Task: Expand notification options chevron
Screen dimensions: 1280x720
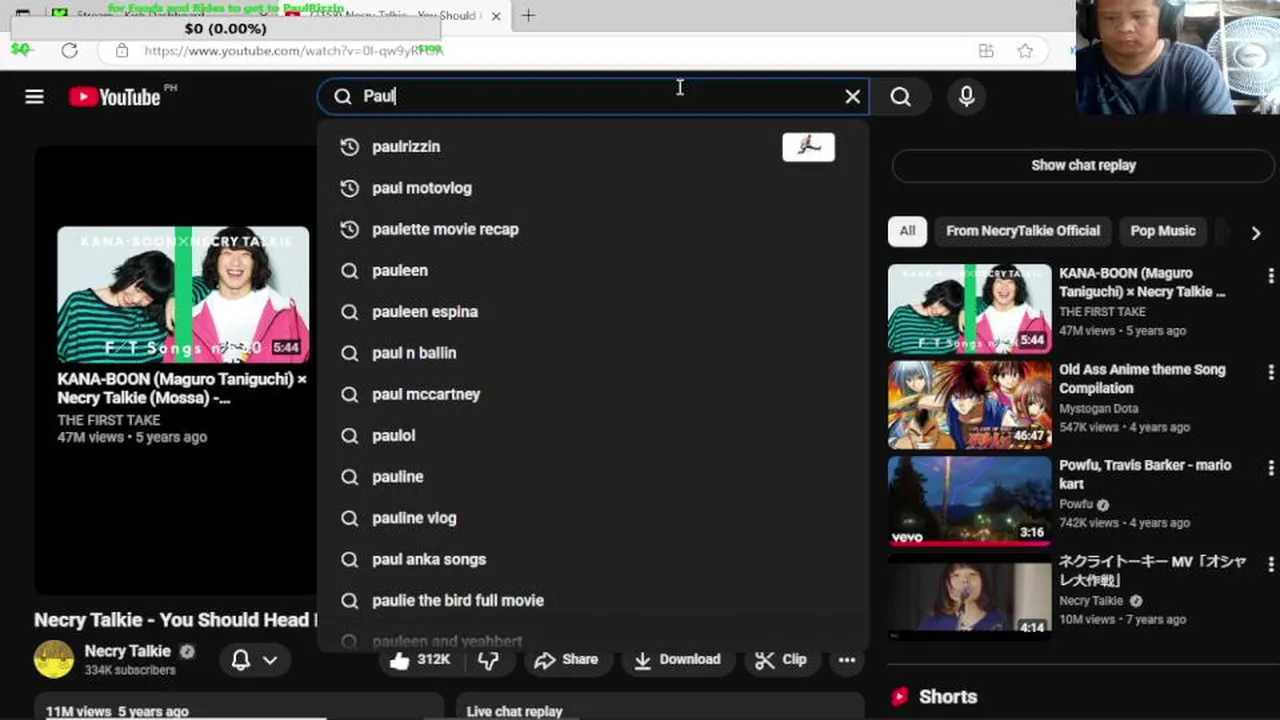Action: 270,660
